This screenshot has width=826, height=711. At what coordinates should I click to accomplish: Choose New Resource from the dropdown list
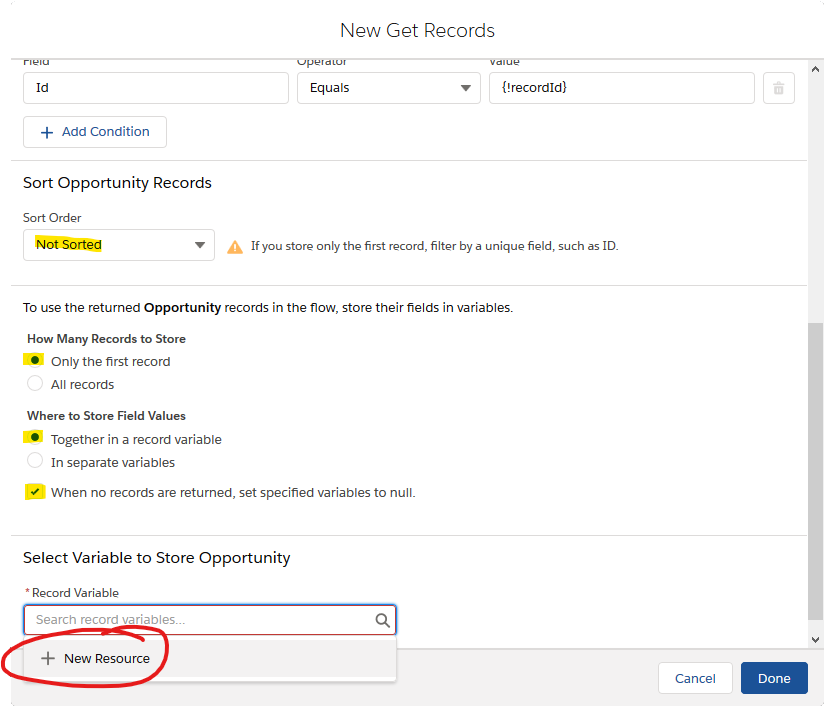pos(210,658)
